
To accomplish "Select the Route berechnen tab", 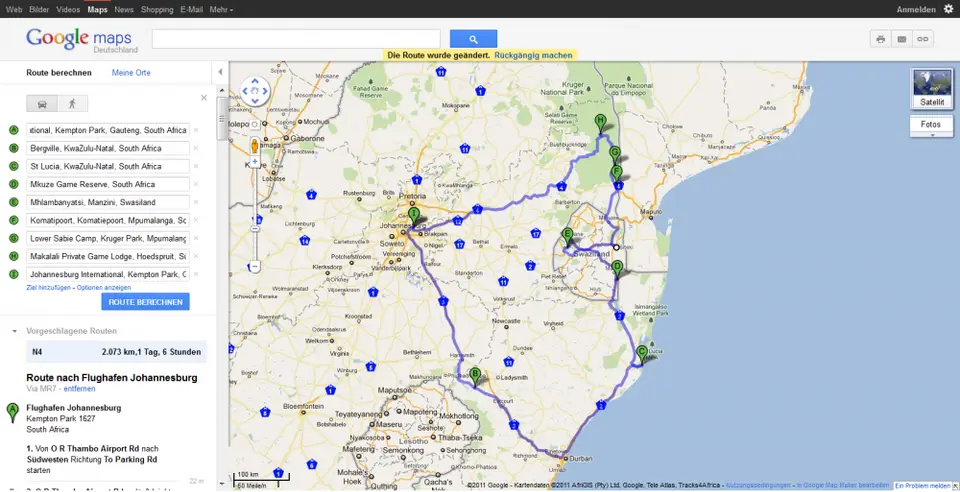I will pyautogui.click(x=59, y=73).
